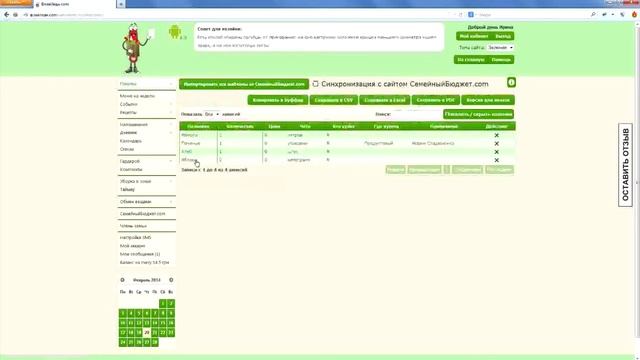This screenshot has height=360, width=640.
Task: Expand the Гардероб sidebar section arrow
Action: click(x=171, y=161)
